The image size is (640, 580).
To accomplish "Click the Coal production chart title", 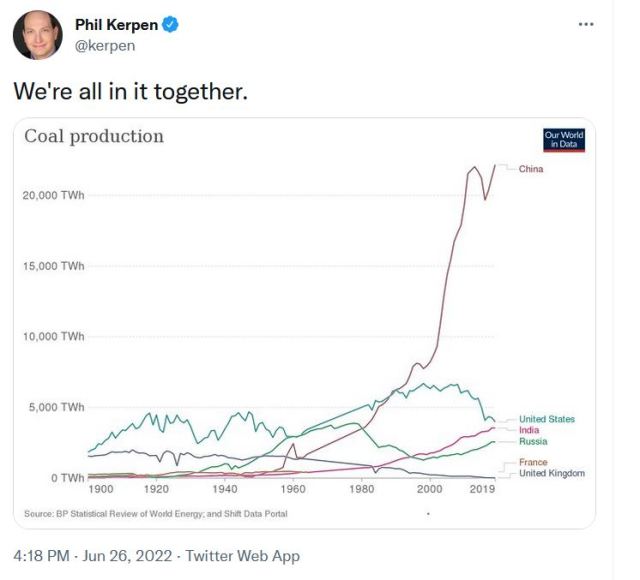I will pyautogui.click(x=93, y=136).
